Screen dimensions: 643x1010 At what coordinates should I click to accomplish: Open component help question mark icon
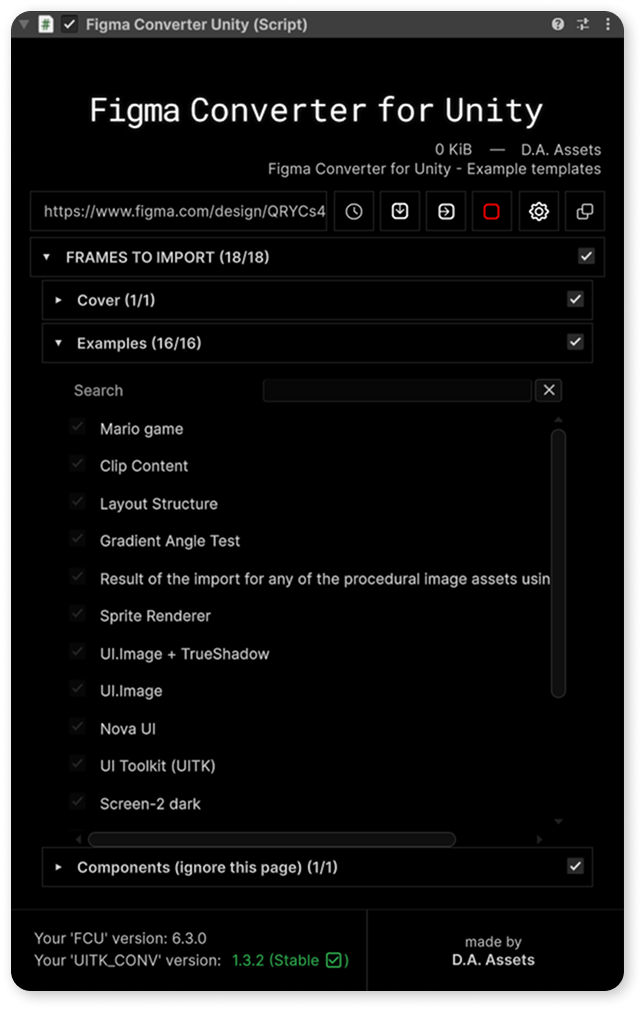[558, 24]
